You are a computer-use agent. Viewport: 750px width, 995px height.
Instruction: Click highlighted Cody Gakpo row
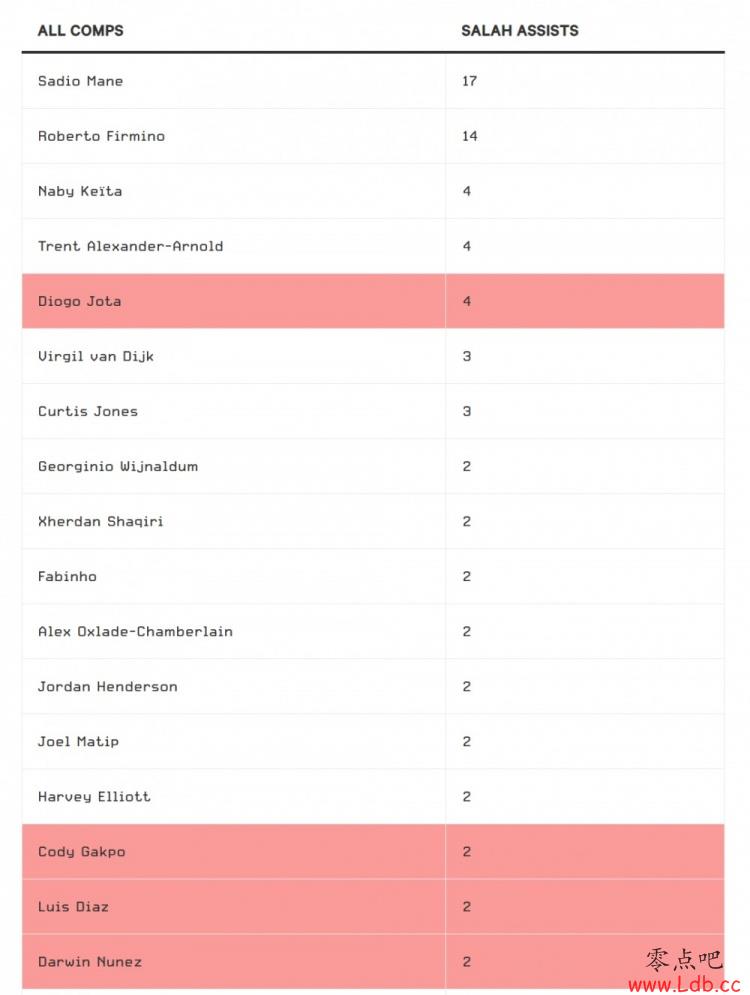coord(373,852)
